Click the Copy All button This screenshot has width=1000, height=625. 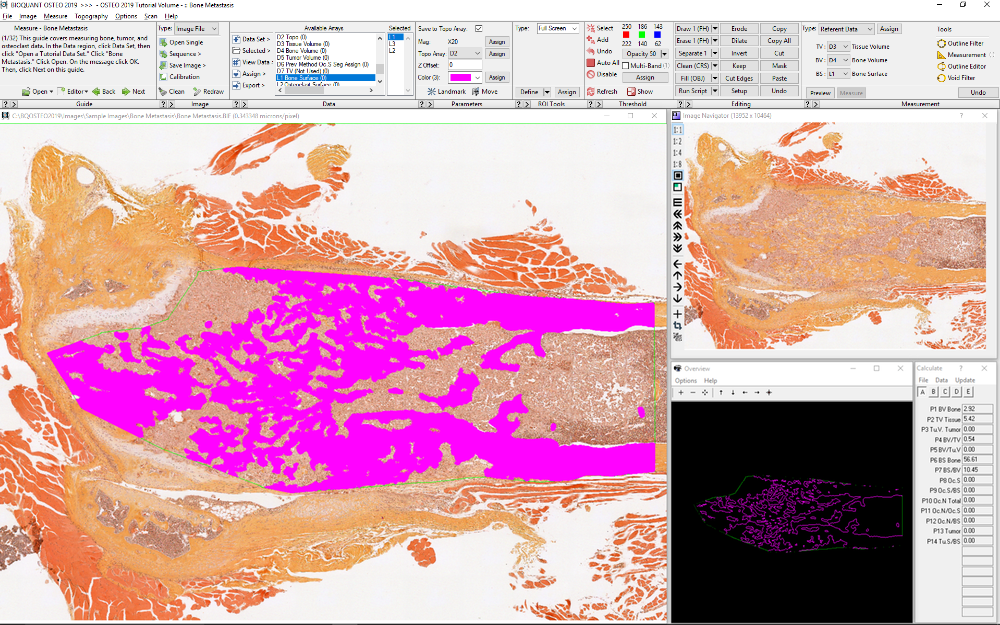click(x=779, y=41)
